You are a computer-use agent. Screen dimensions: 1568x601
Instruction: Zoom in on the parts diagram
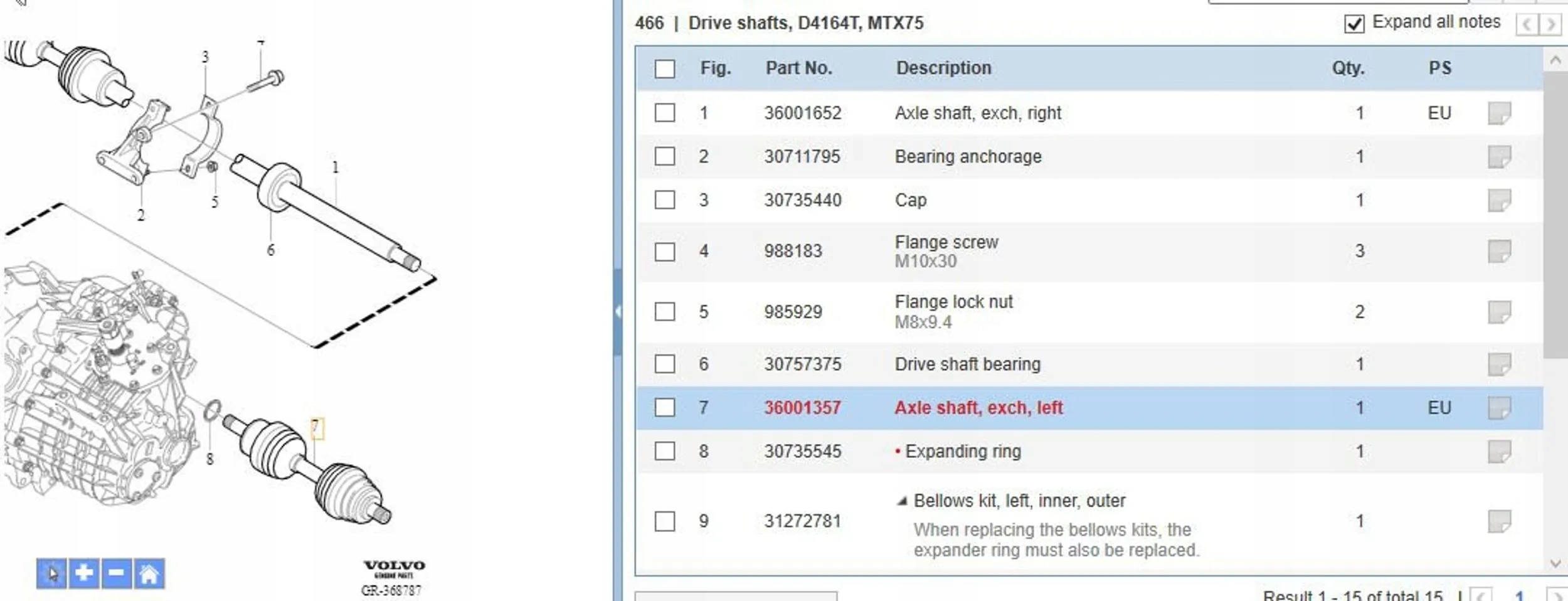[x=84, y=573]
